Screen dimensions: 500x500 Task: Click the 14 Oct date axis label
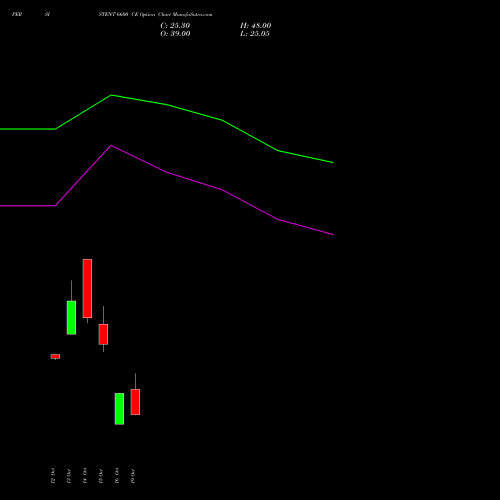point(85,476)
